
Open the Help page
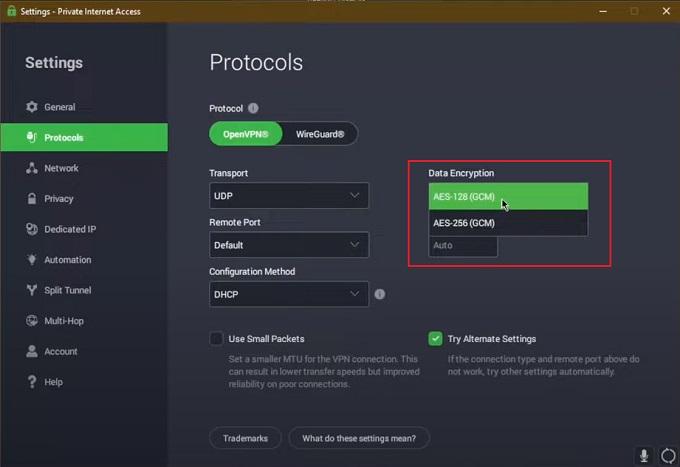click(84, 382)
